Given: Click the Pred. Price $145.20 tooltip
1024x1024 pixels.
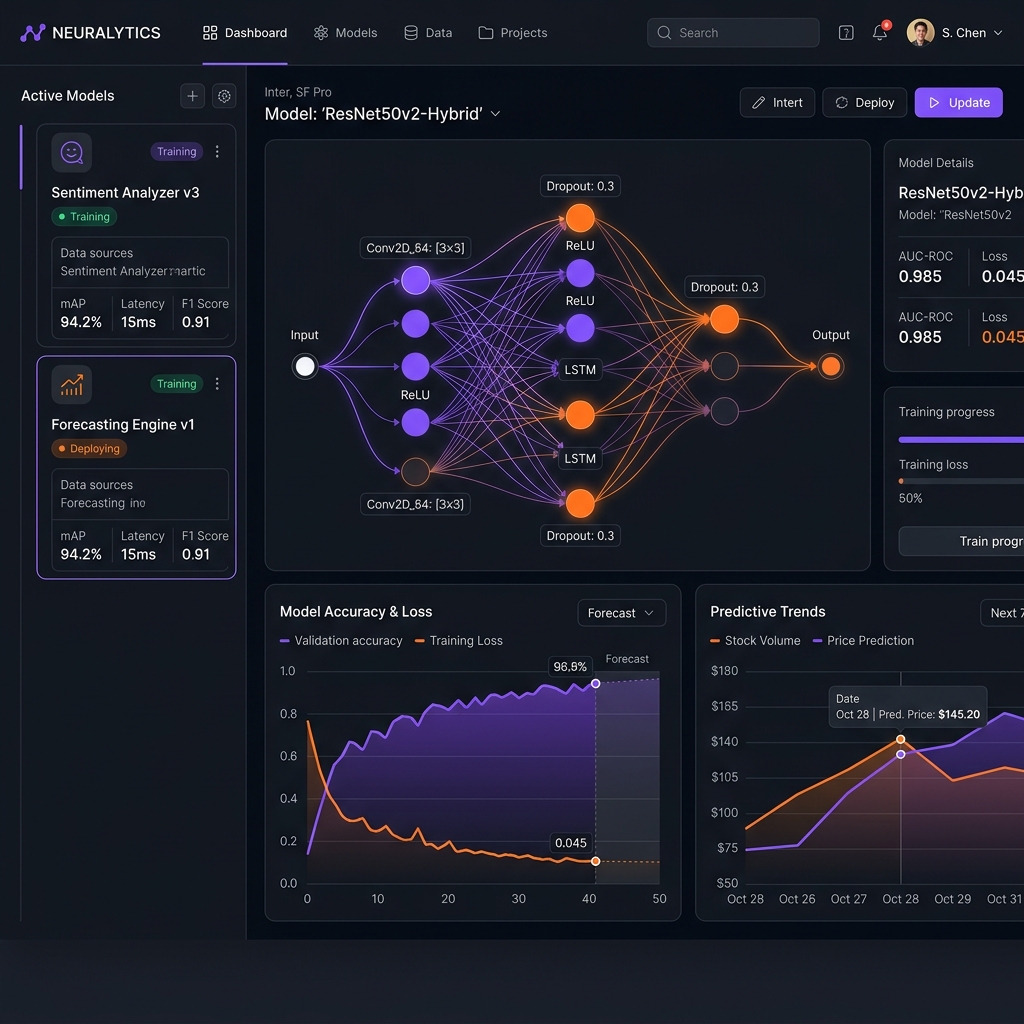Looking at the screenshot, I should pyautogui.click(x=908, y=707).
